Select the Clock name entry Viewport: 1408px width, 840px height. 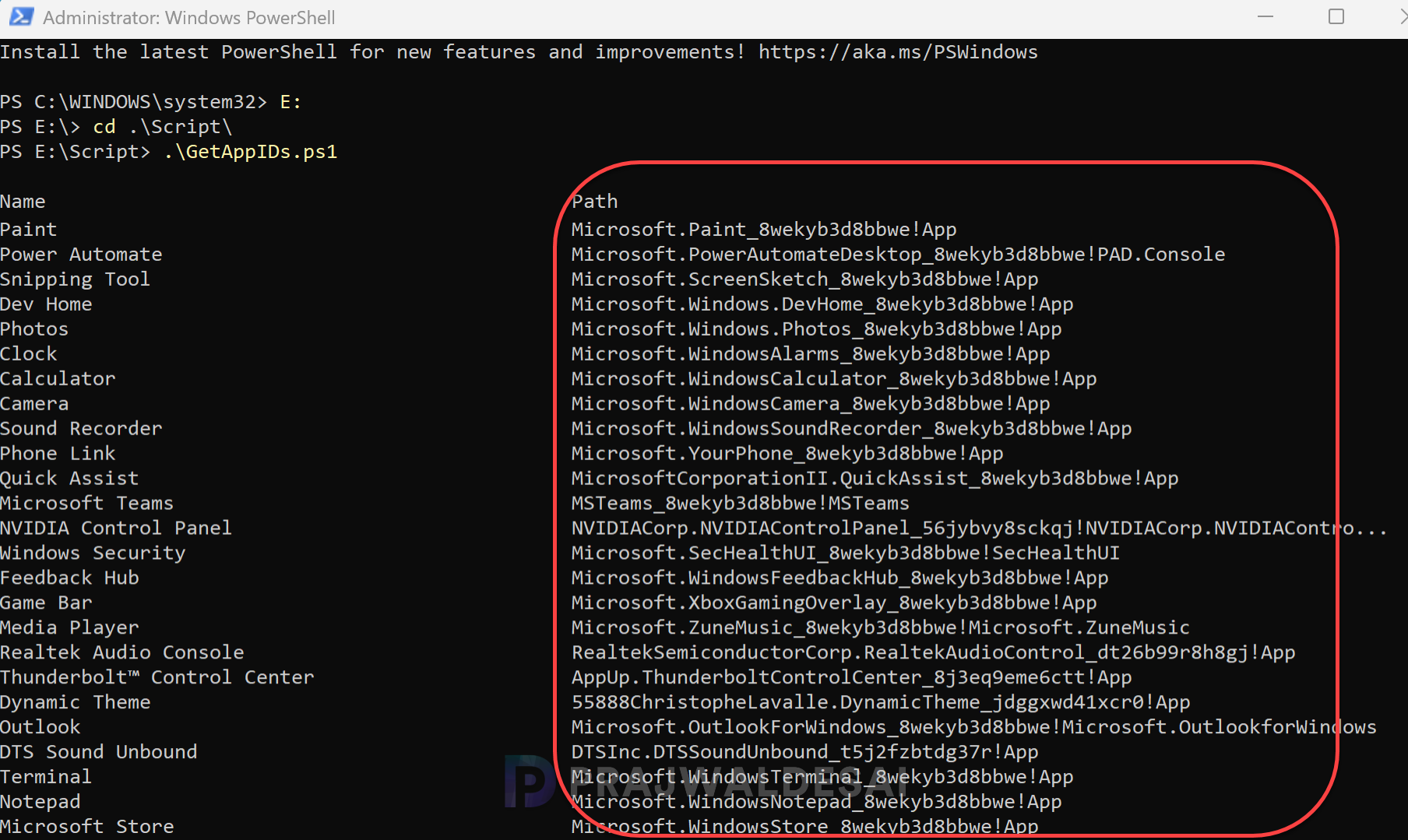point(29,354)
